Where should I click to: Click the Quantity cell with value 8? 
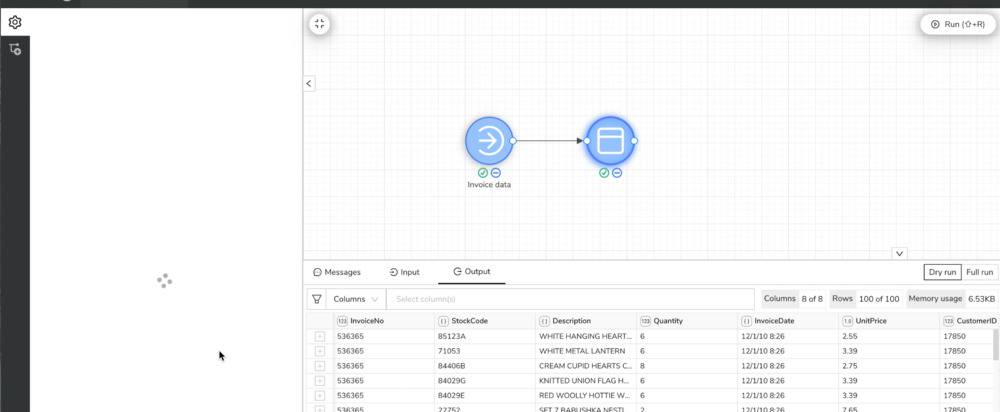coord(687,366)
